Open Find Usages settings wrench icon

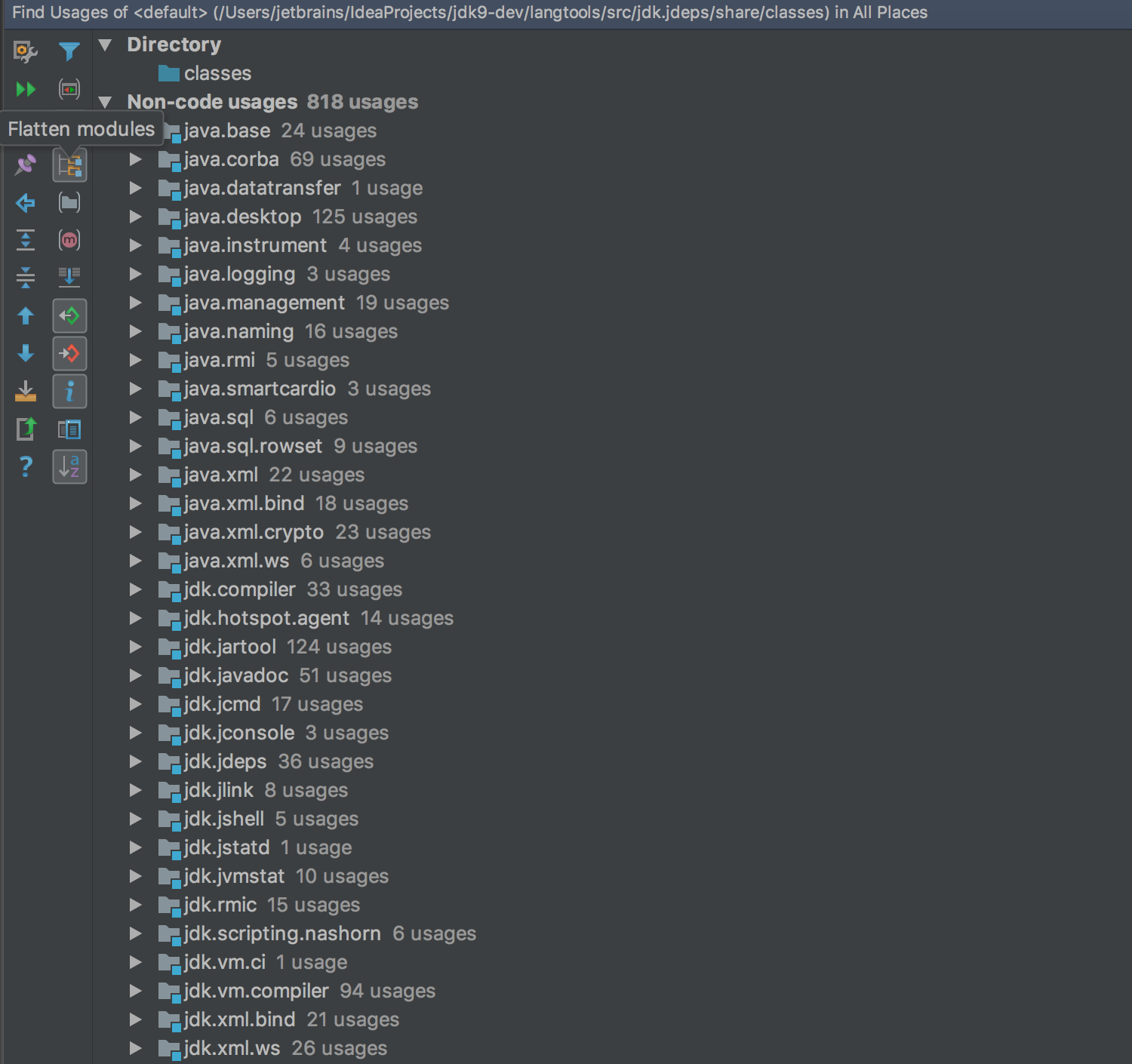(x=26, y=51)
